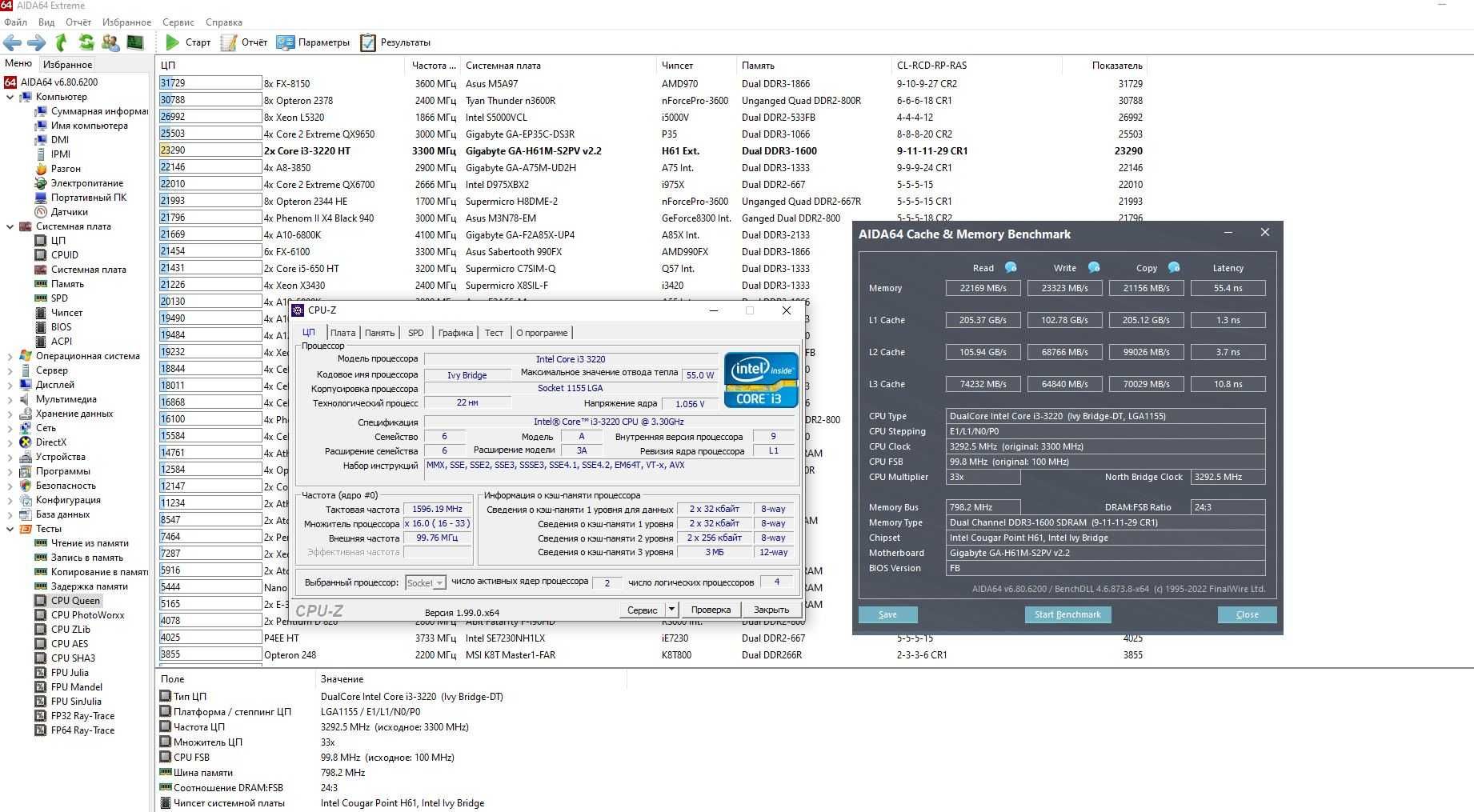Start the benchmark with the Старт button

click(x=188, y=42)
